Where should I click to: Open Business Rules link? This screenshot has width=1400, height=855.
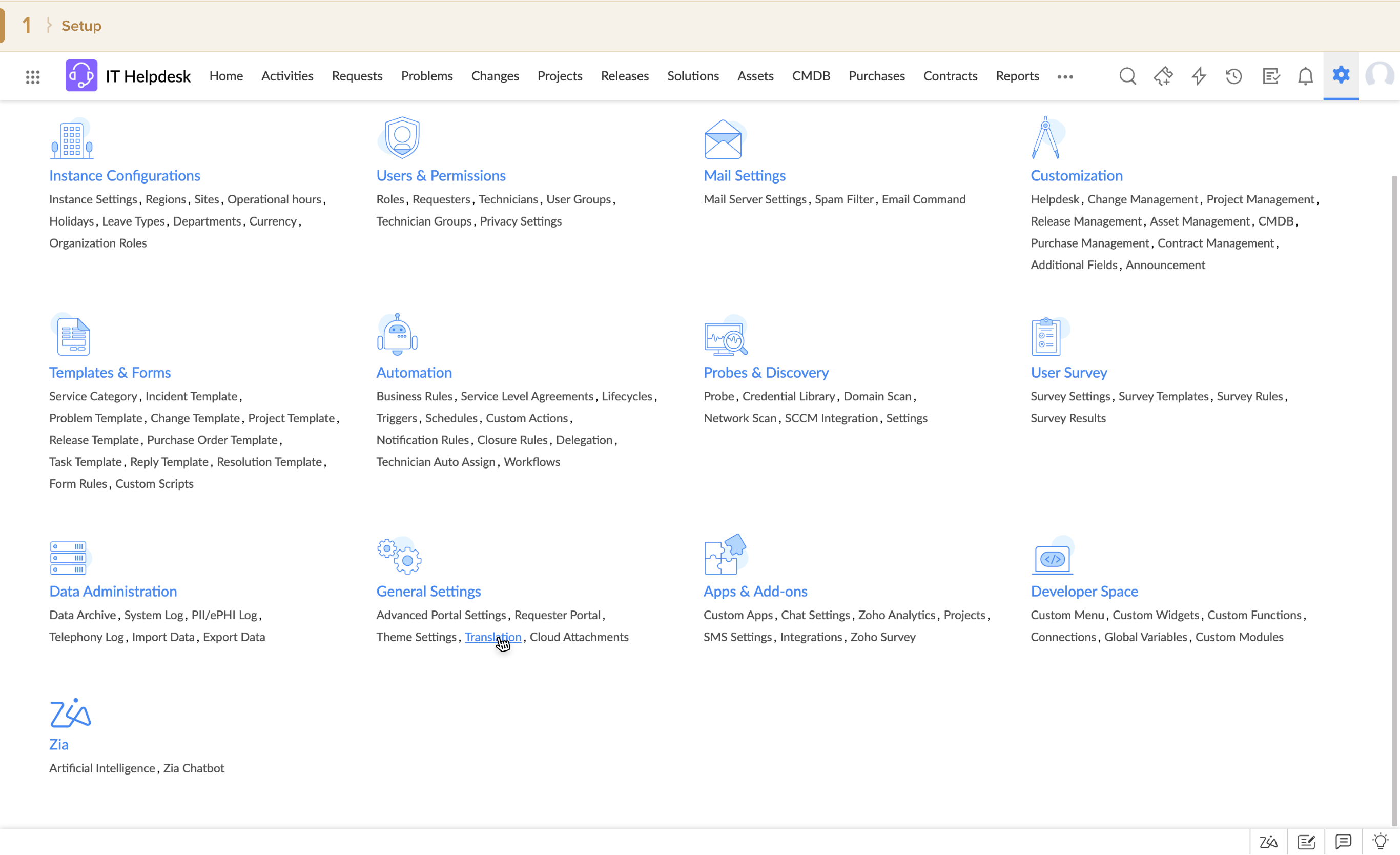(414, 396)
